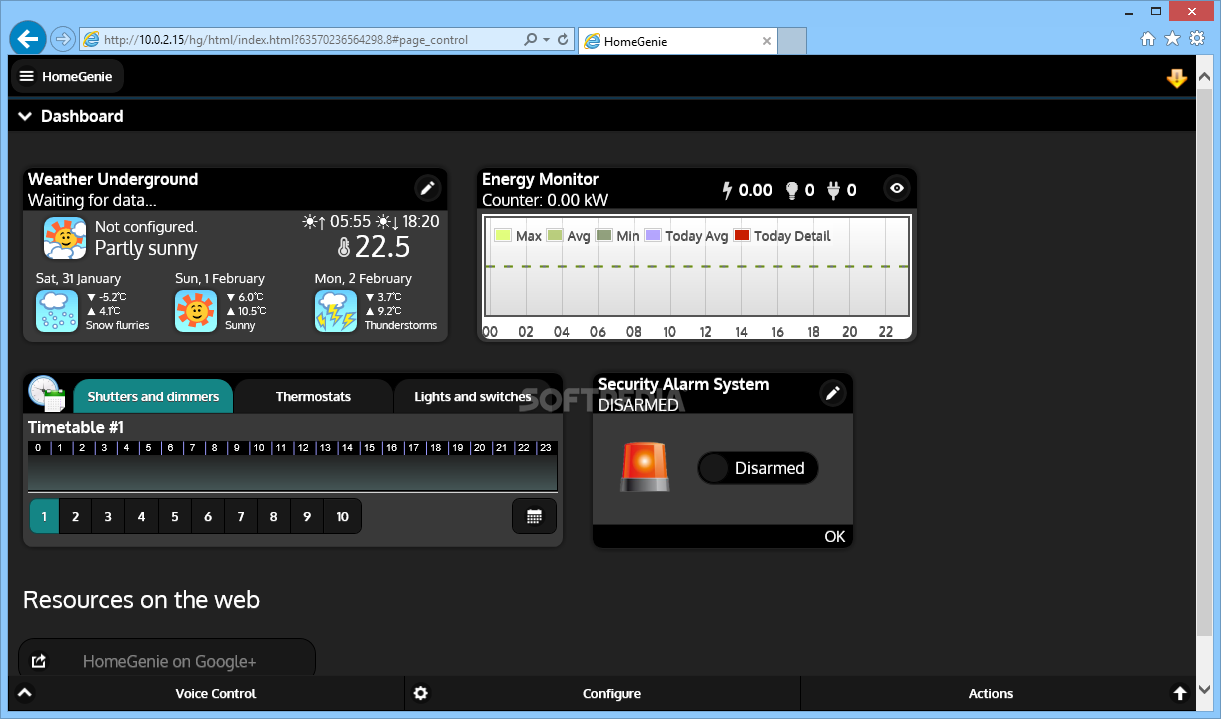Open the HomeGenie hamburger menu
Screen dimensions: 1221x719
[x=67, y=76]
